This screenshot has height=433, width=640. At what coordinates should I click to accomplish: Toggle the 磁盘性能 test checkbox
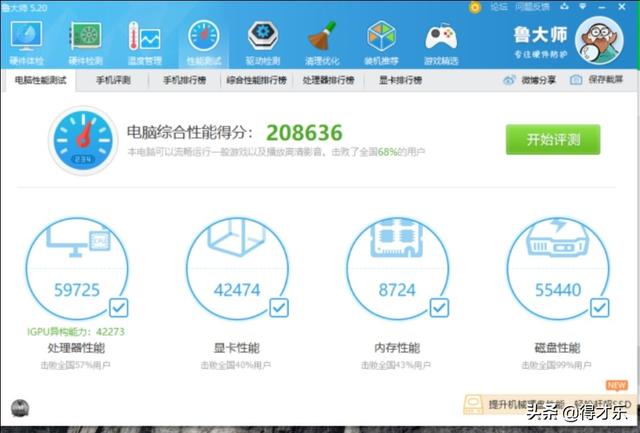tap(600, 308)
